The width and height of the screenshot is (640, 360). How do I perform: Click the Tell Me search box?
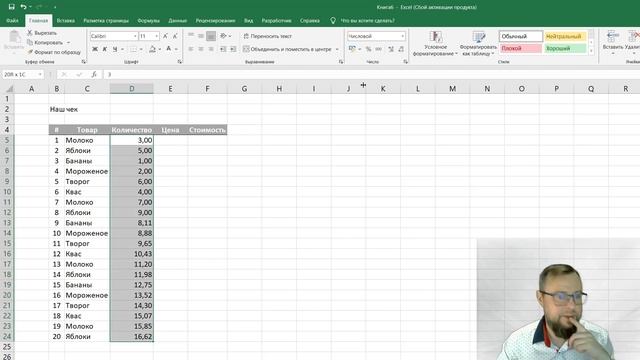(367, 20)
